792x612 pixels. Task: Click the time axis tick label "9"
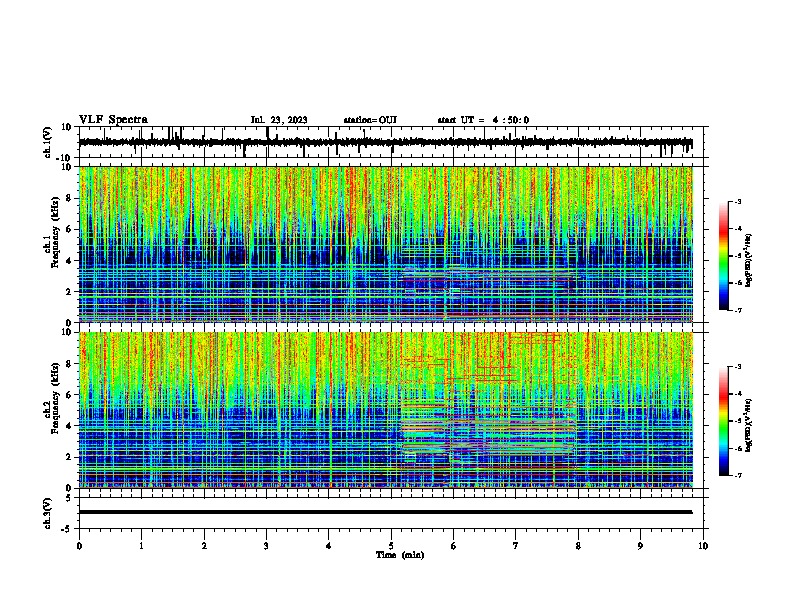point(640,546)
